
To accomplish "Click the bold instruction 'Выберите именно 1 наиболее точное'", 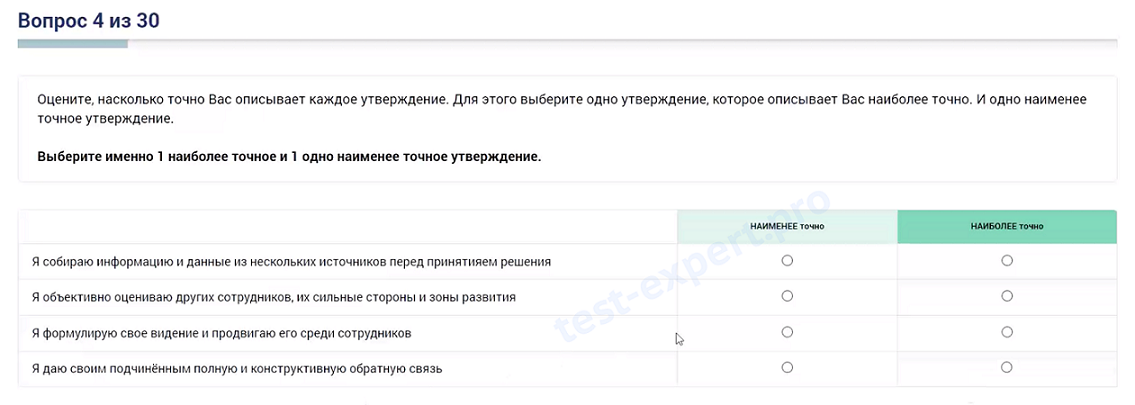I will pos(289,157).
